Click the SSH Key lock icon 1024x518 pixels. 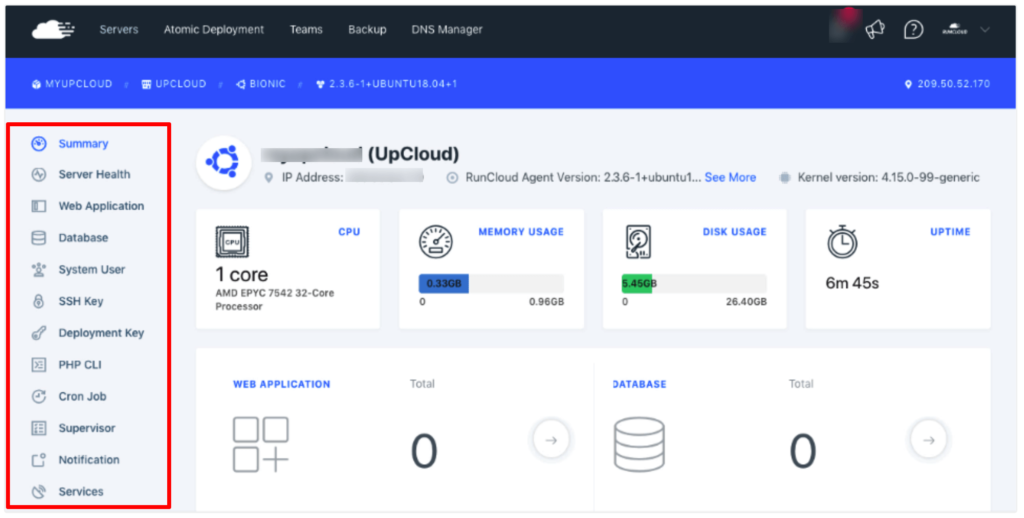pyautogui.click(x=39, y=301)
